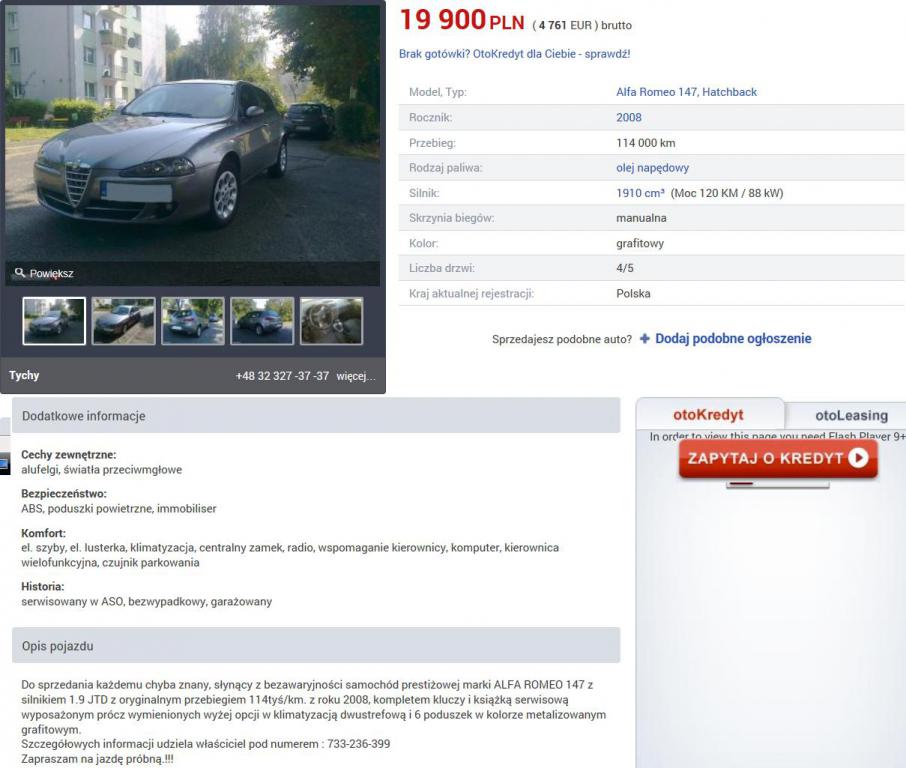Open the third thumbnail showing rear view
The image size is (906, 768).
pyautogui.click(x=192, y=321)
